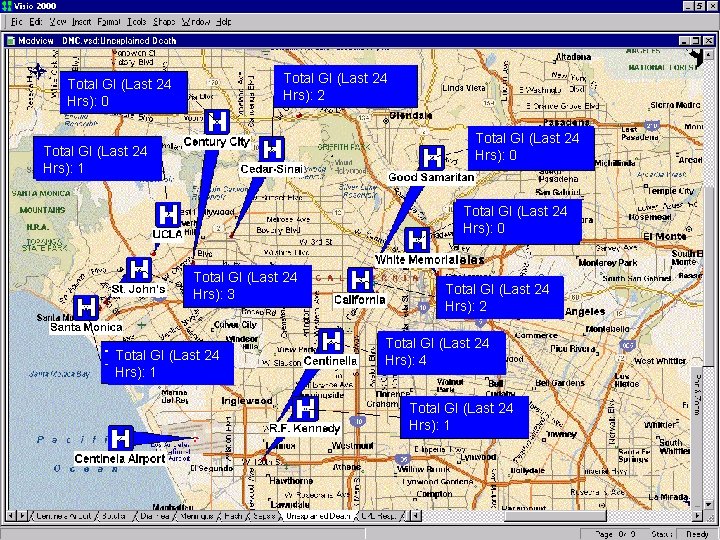Switch to the second page tab, after Centinela Airport

[x=115, y=516]
